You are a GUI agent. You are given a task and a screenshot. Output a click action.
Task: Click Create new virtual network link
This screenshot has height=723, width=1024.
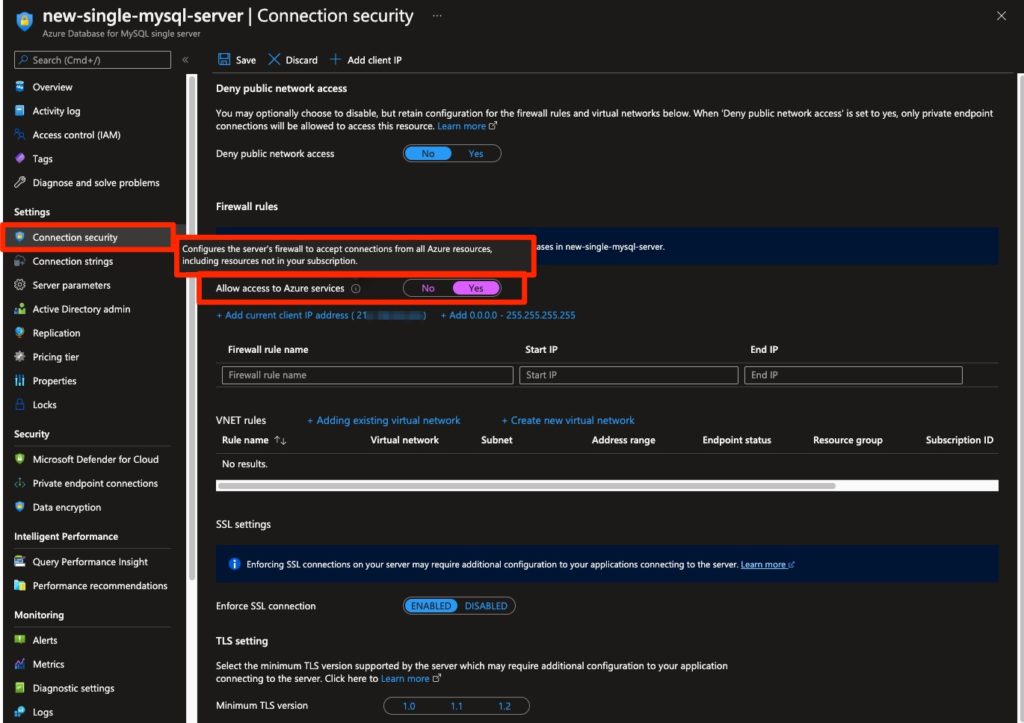(x=568, y=420)
